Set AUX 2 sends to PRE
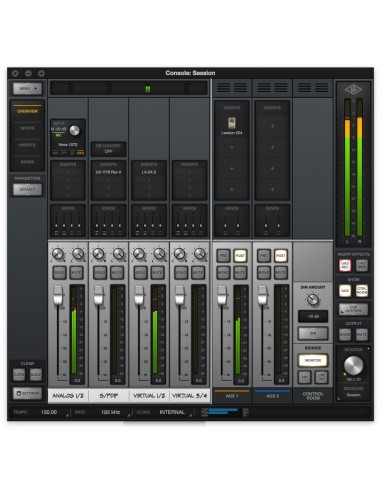Viewport: 381px width, 492px height. [x=264, y=256]
